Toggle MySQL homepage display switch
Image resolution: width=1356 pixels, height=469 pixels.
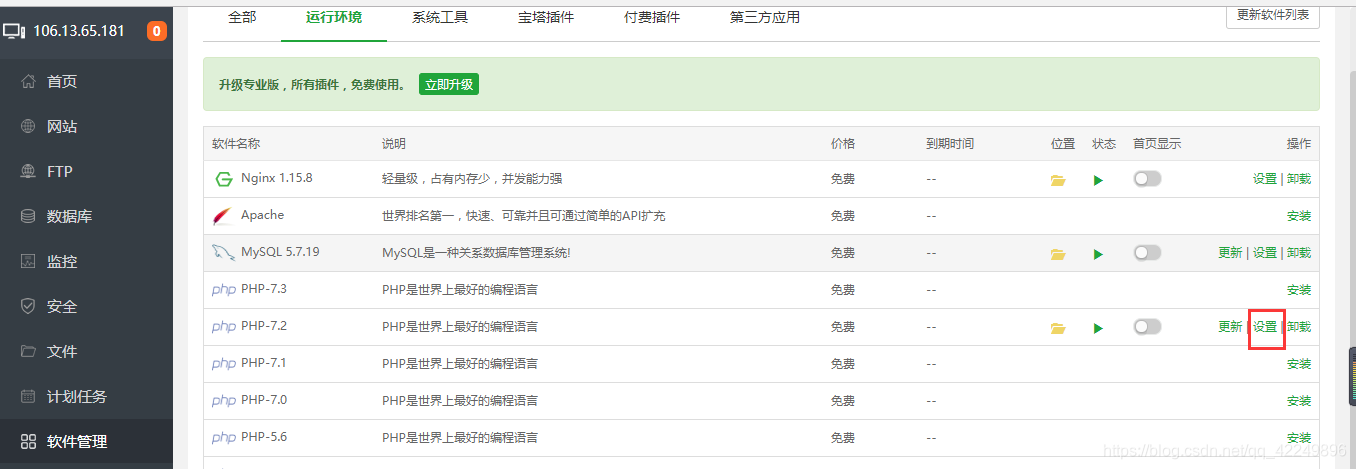1147,253
